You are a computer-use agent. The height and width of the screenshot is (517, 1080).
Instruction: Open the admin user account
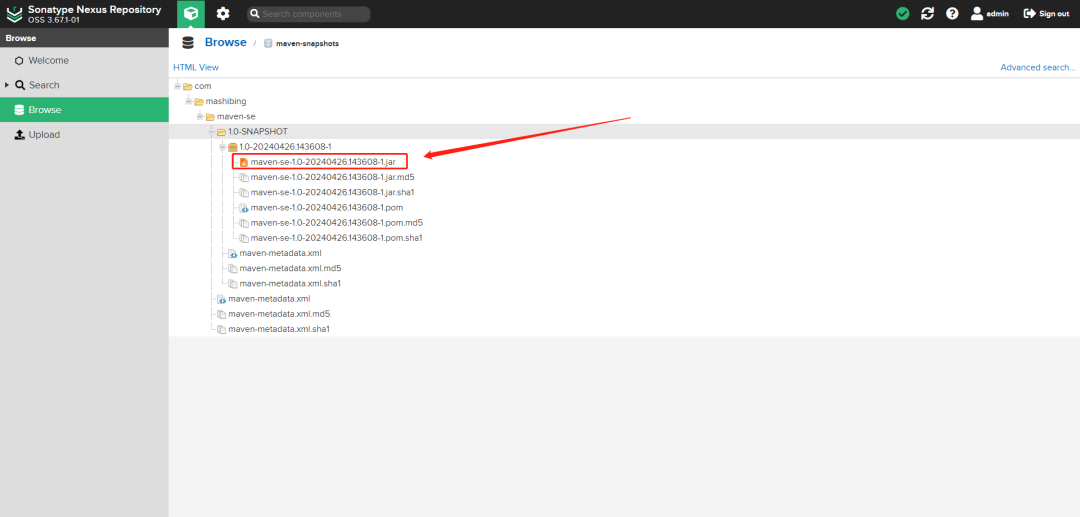[990, 14]
